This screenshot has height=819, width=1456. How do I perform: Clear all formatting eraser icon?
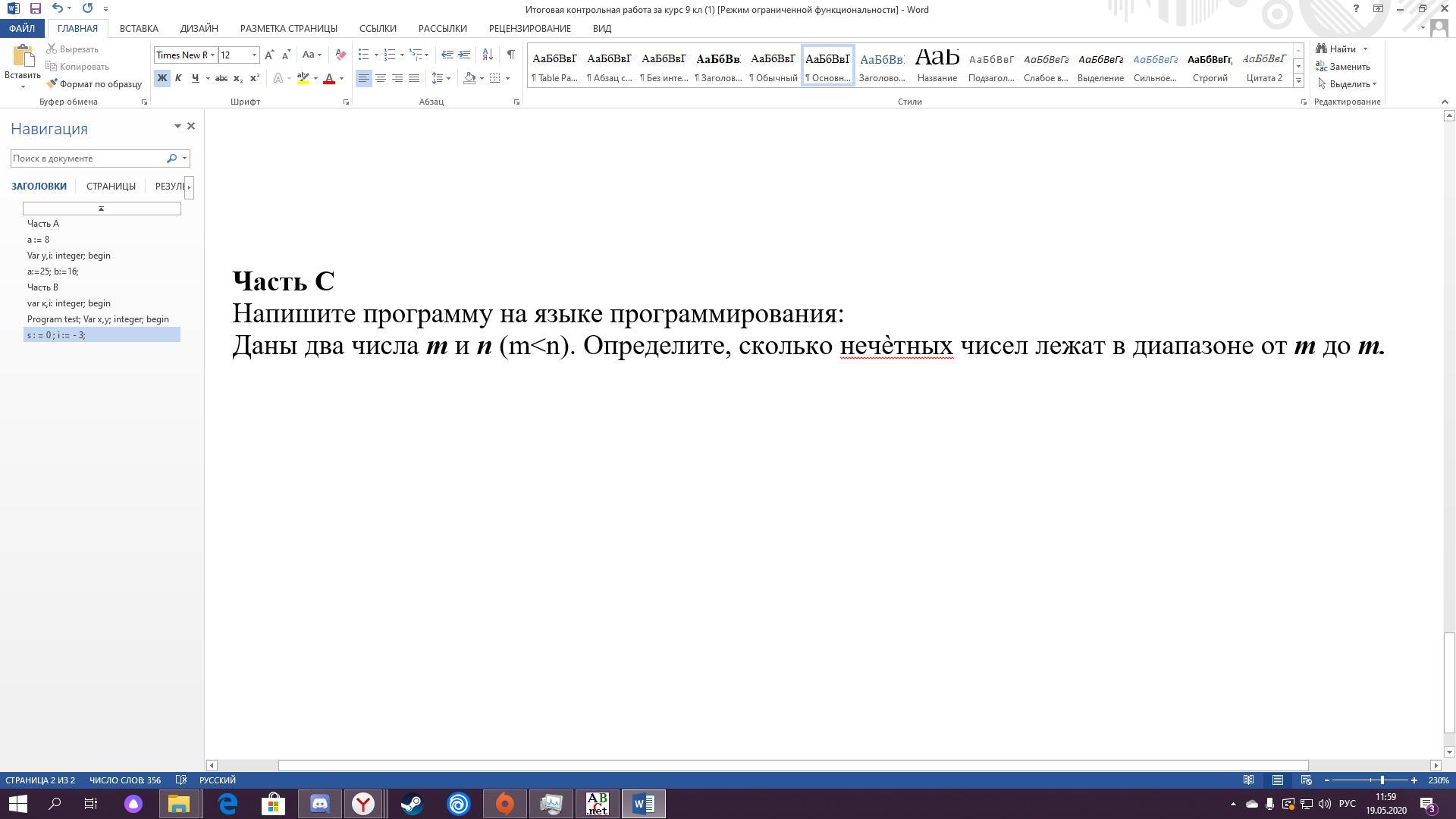(x=340, y=55)
